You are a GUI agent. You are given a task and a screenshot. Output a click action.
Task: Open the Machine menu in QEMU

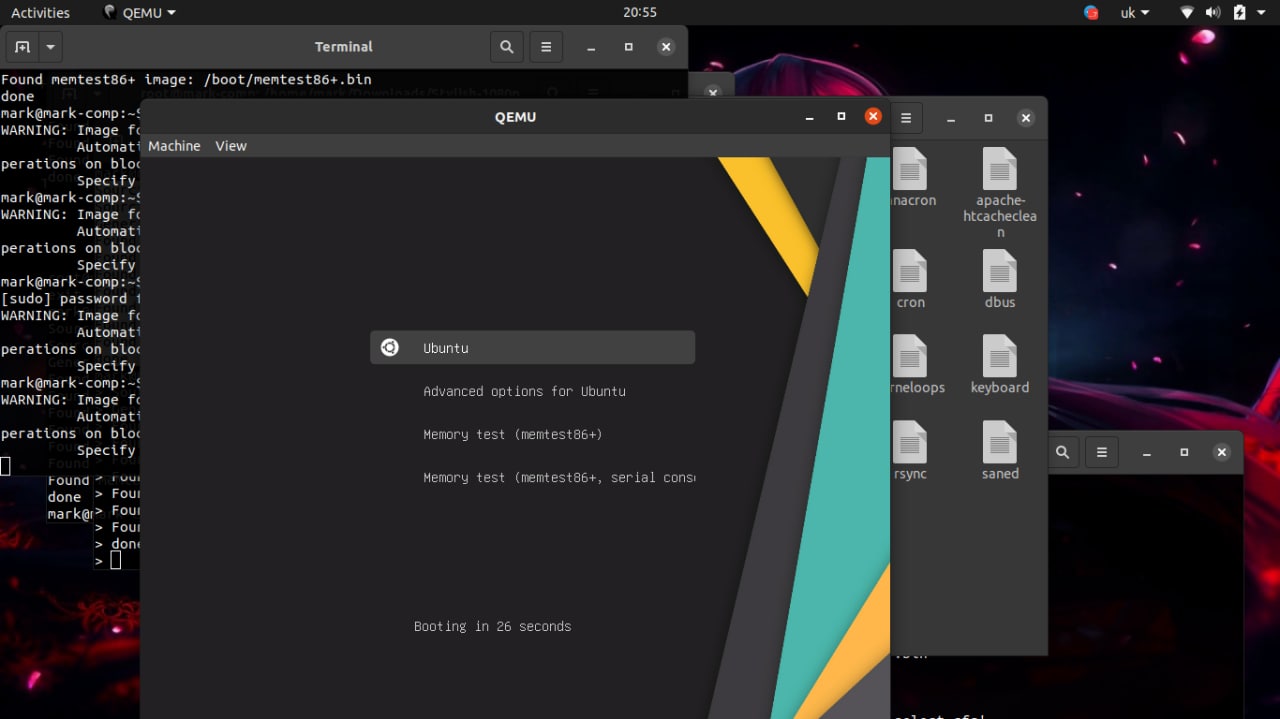(174, 146)
